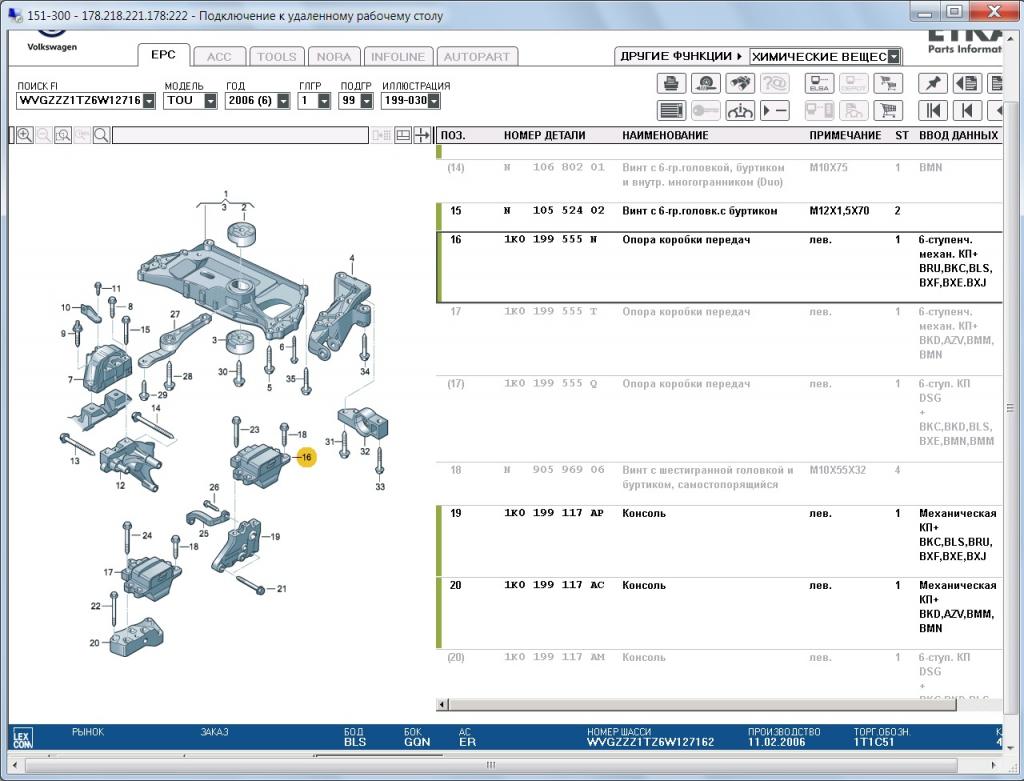This screenshot has height=781, width=1024.
Task: Click the information icon with curved arrows
Action: coord(740,110)
